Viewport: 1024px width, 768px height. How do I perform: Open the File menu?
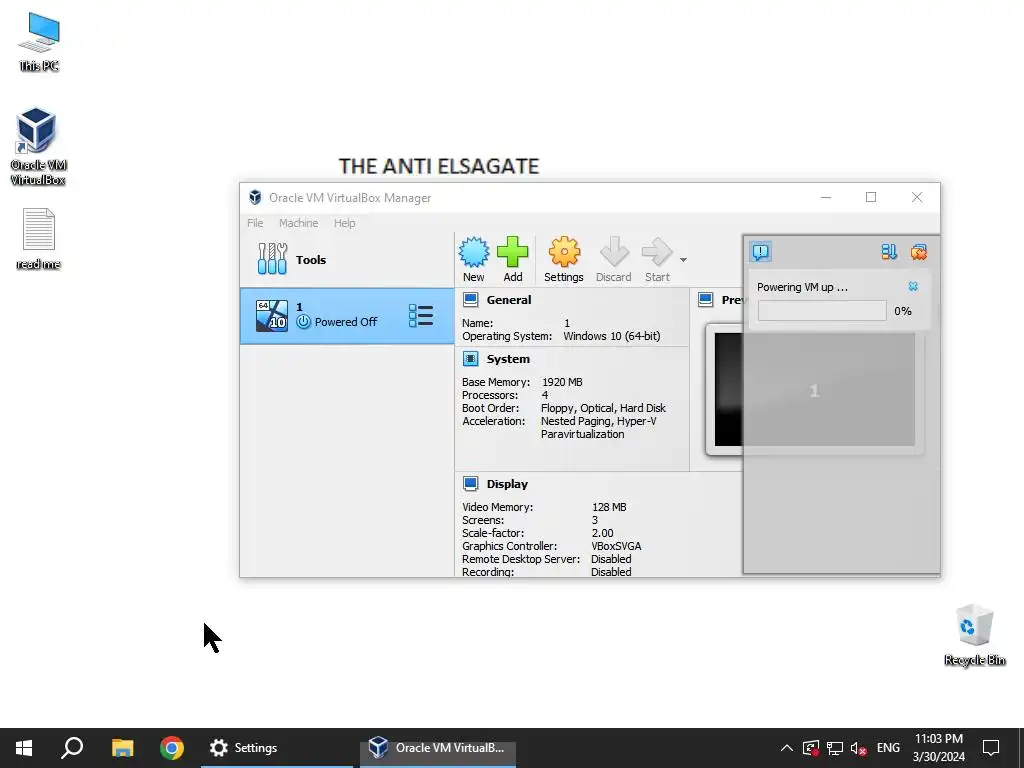[255, 223]
